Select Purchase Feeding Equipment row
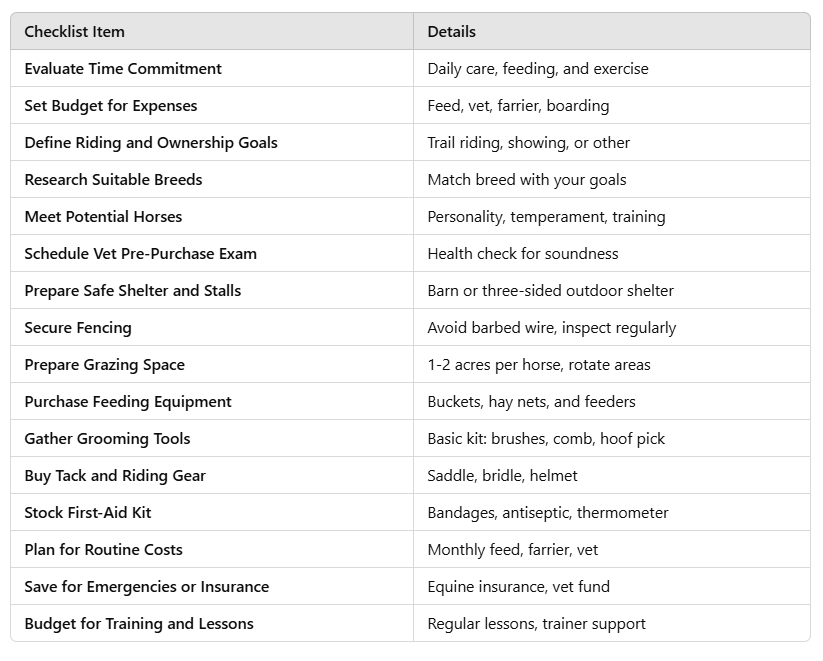823x661 pixels. 410,401
